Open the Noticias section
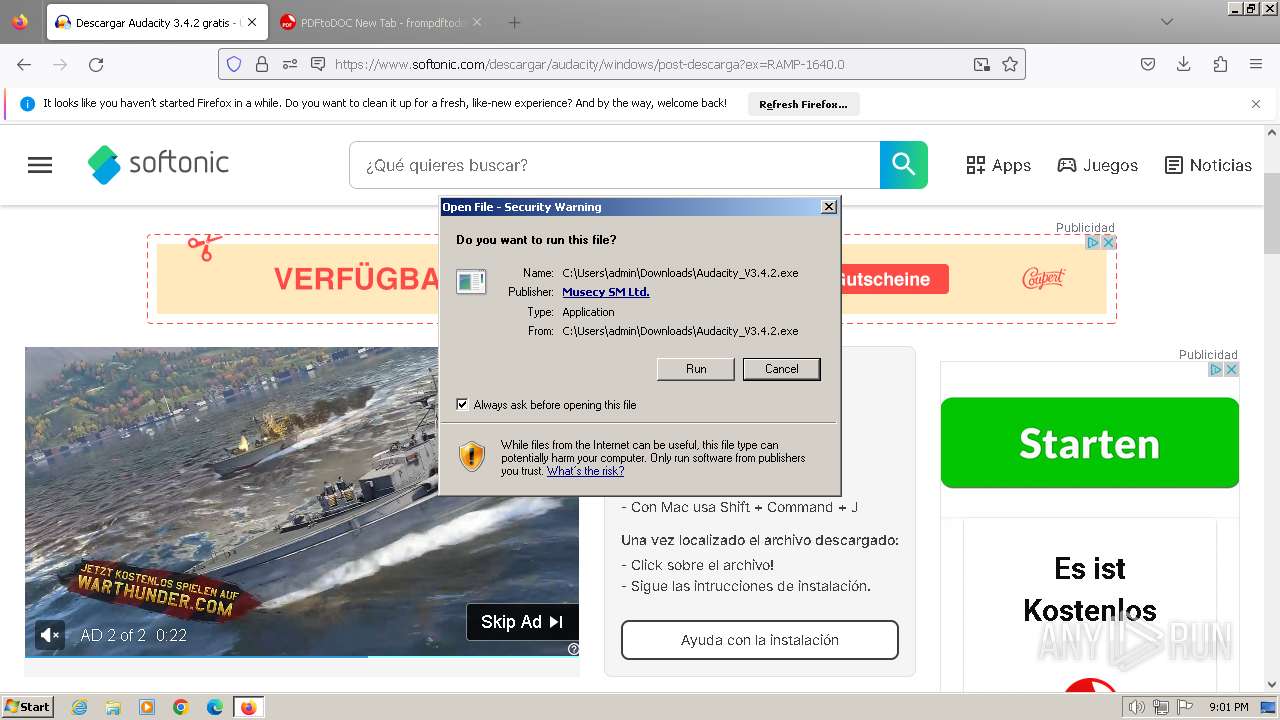The image size is (1280, 720). (x=1208, y=165)
